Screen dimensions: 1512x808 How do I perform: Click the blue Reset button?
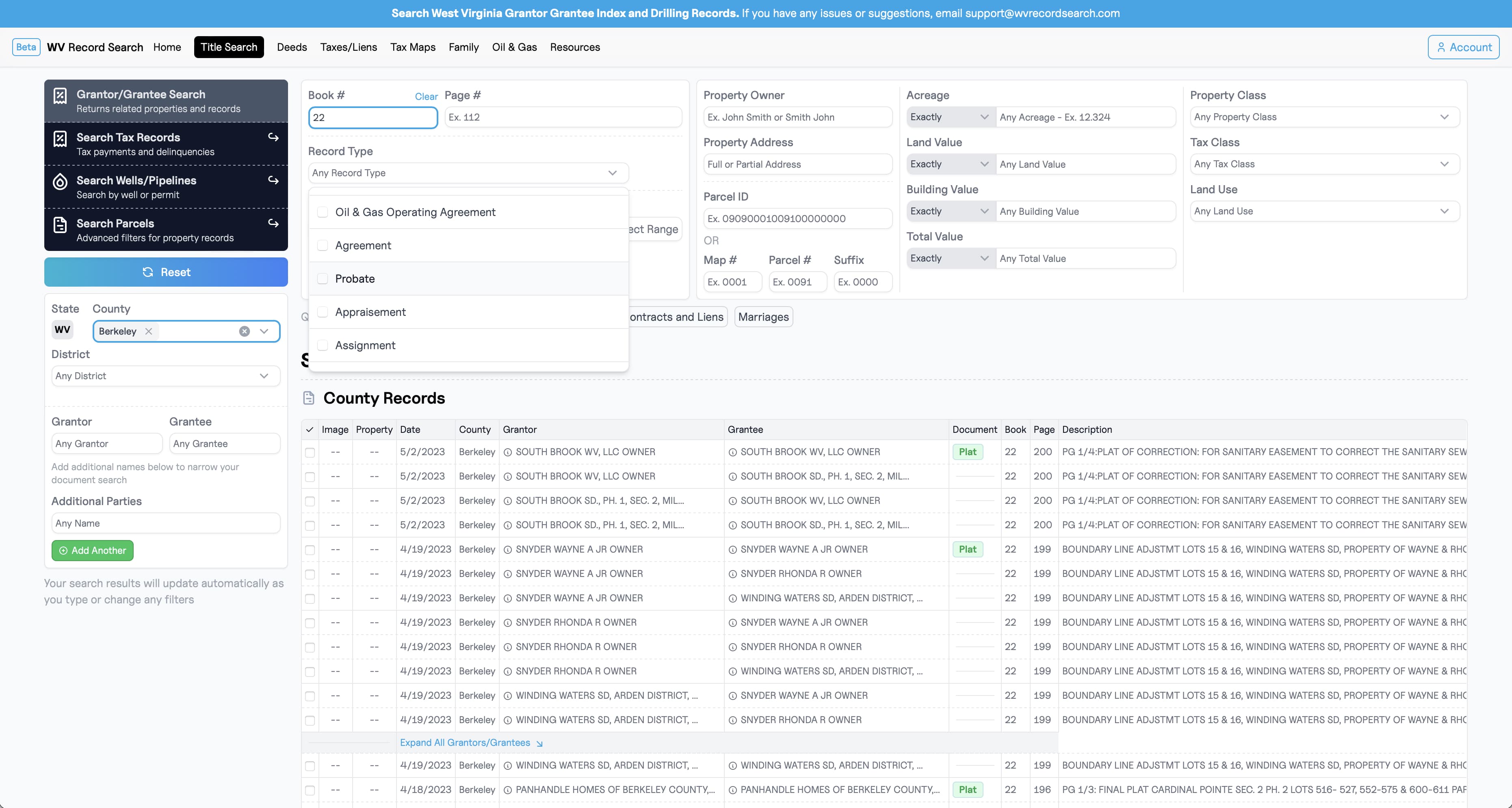click(x=166, y=272)
